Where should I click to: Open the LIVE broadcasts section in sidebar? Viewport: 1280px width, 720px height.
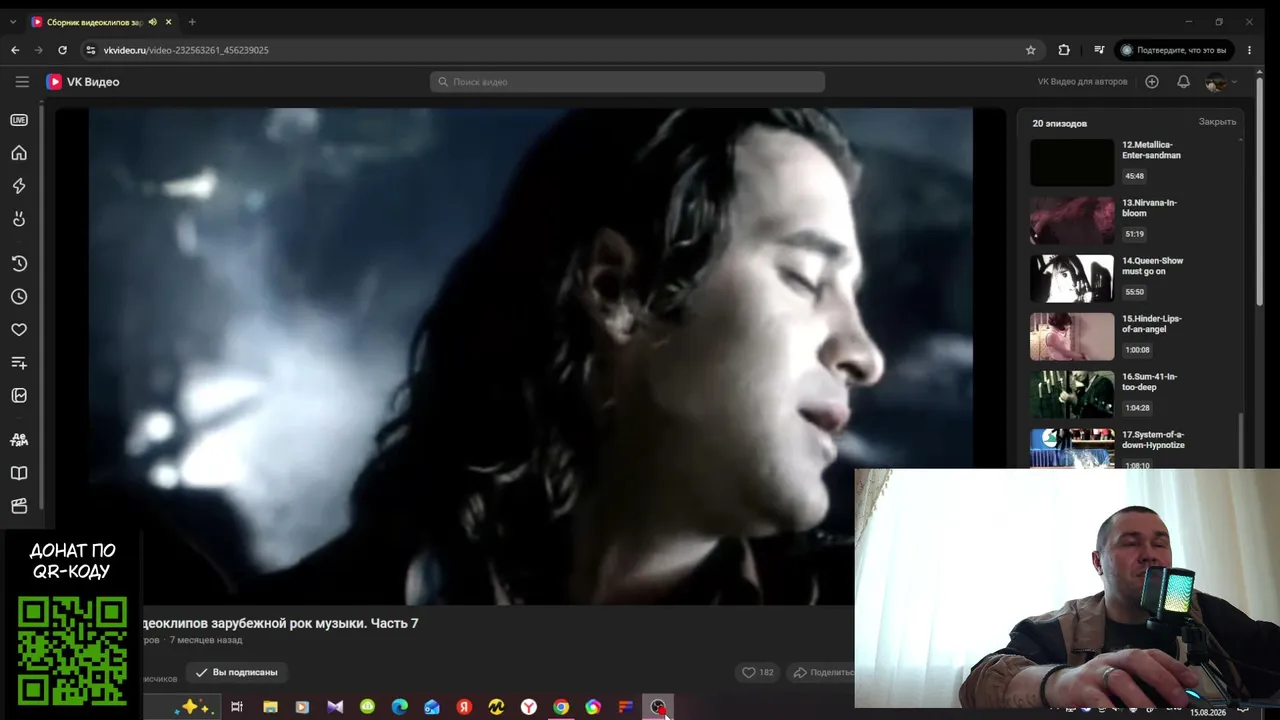19,120
